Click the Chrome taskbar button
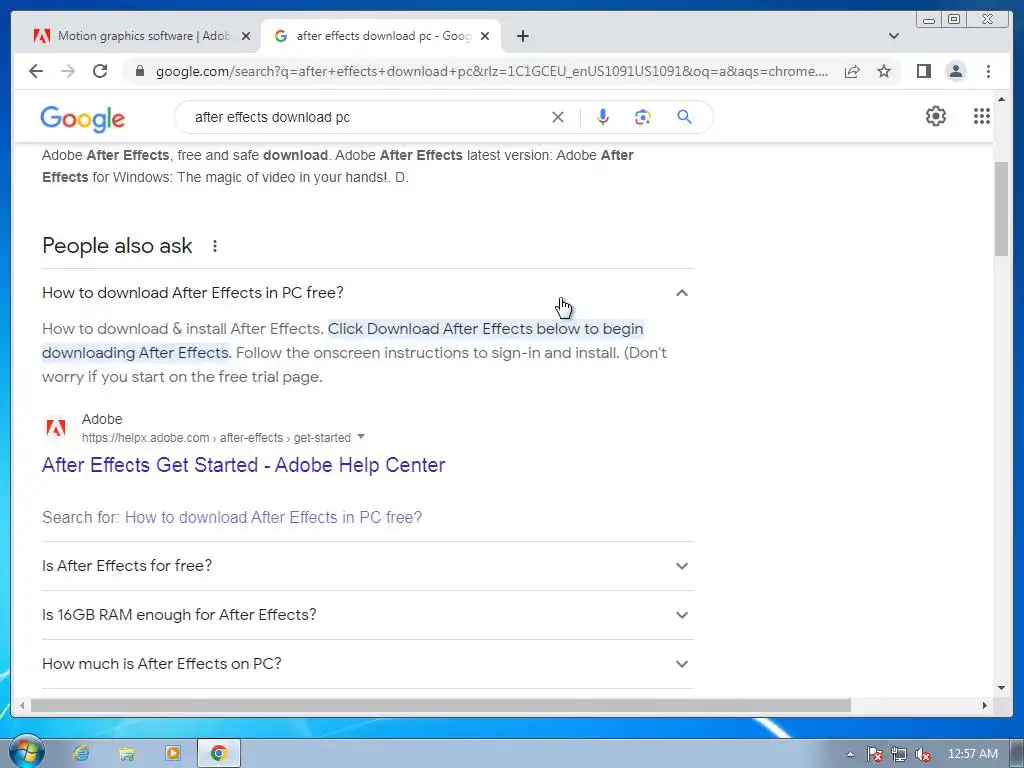 219,754
